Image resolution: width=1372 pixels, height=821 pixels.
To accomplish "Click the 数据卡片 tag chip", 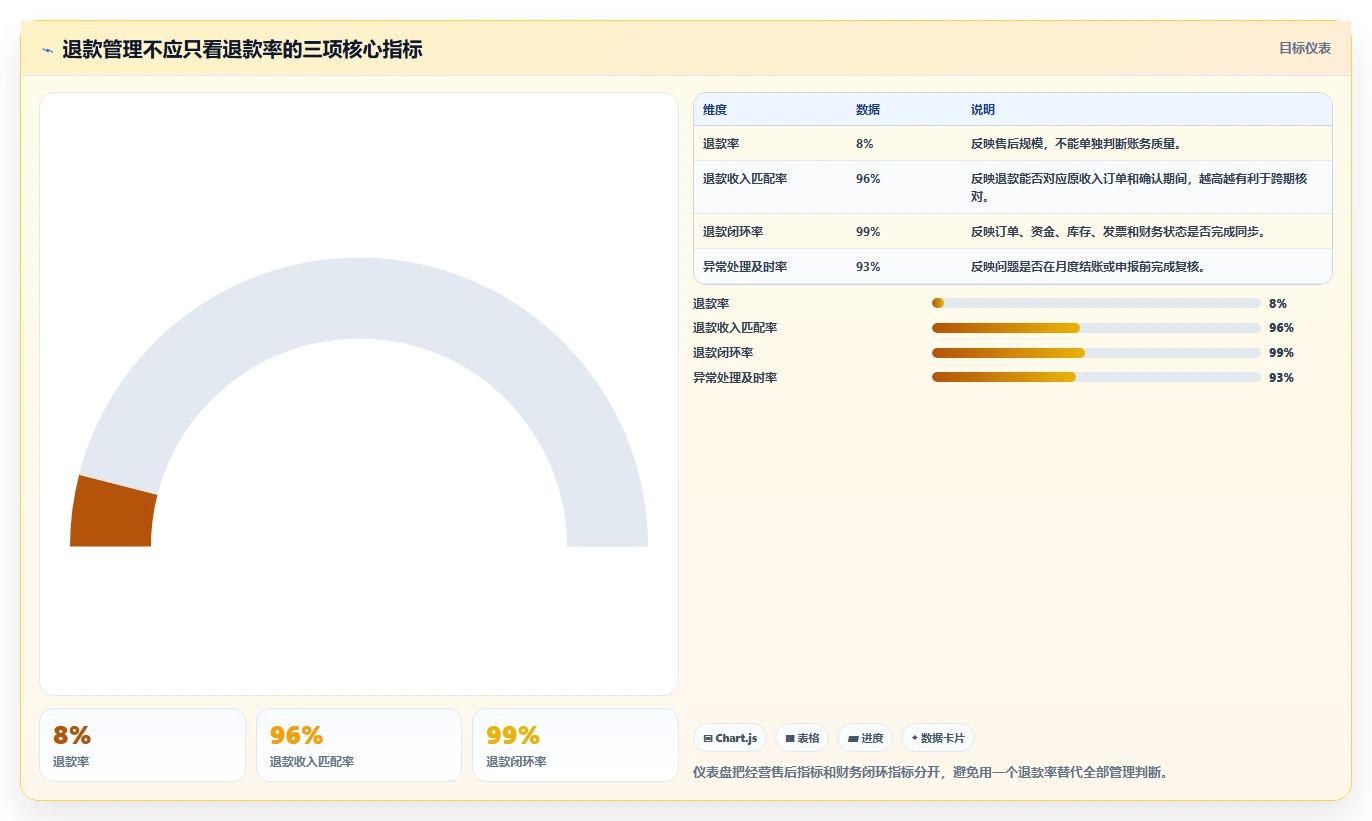I will pos(938,738).
